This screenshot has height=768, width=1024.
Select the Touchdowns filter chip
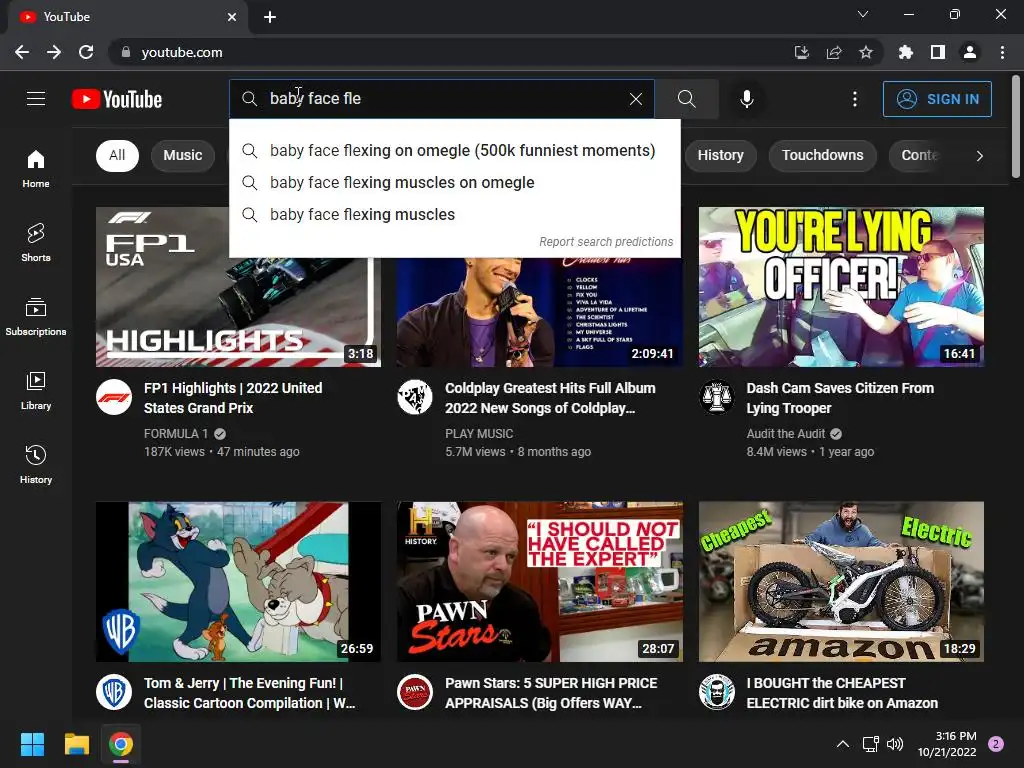[822, 155]
